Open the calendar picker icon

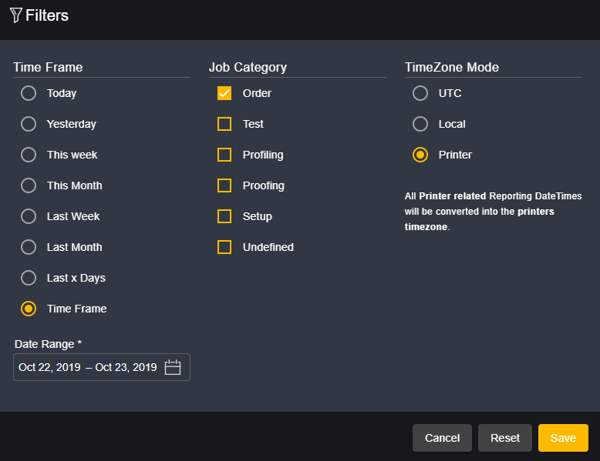(x=172, y=367)
